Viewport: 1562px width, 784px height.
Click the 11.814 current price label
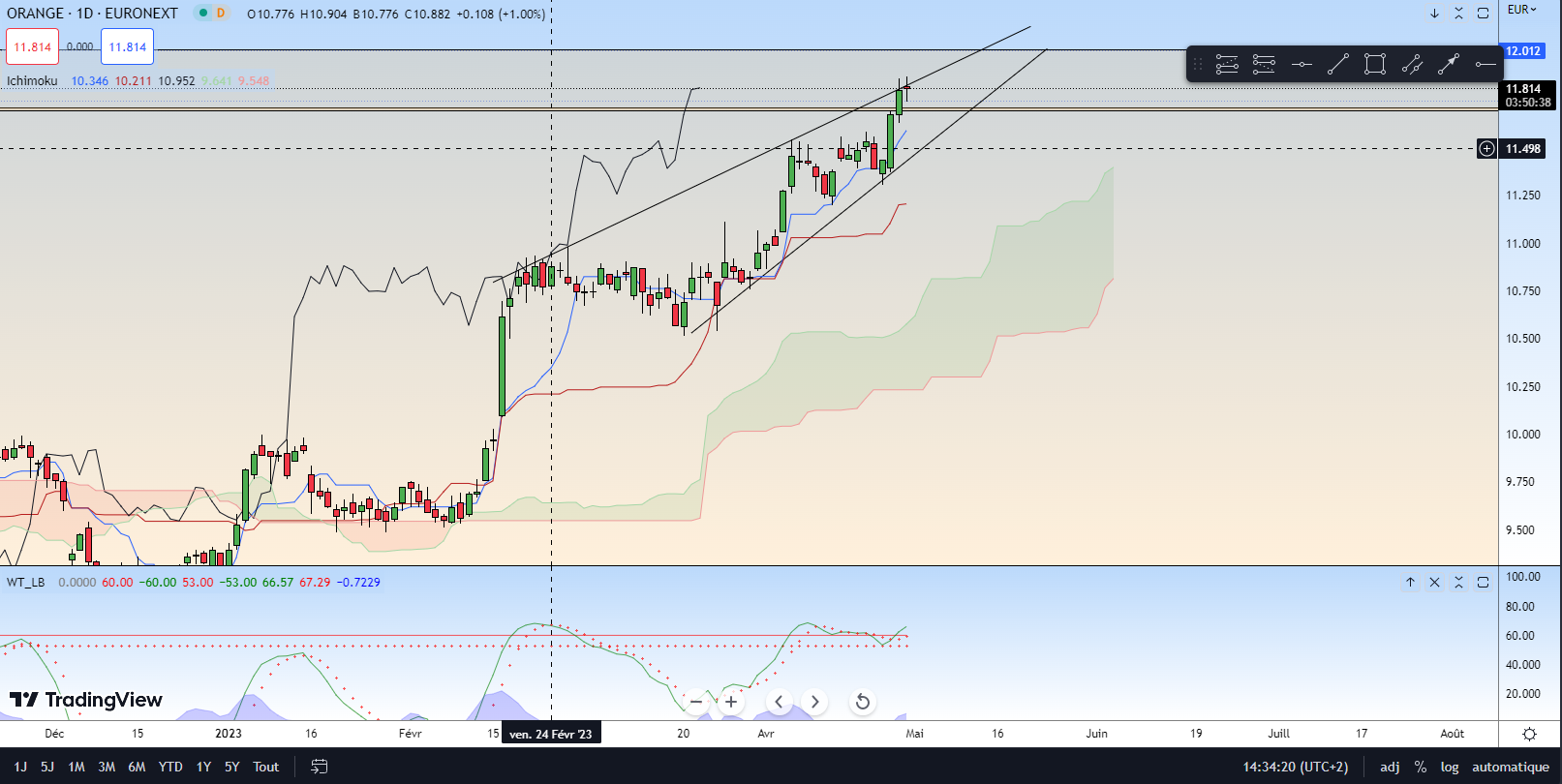coord(1529,95)
